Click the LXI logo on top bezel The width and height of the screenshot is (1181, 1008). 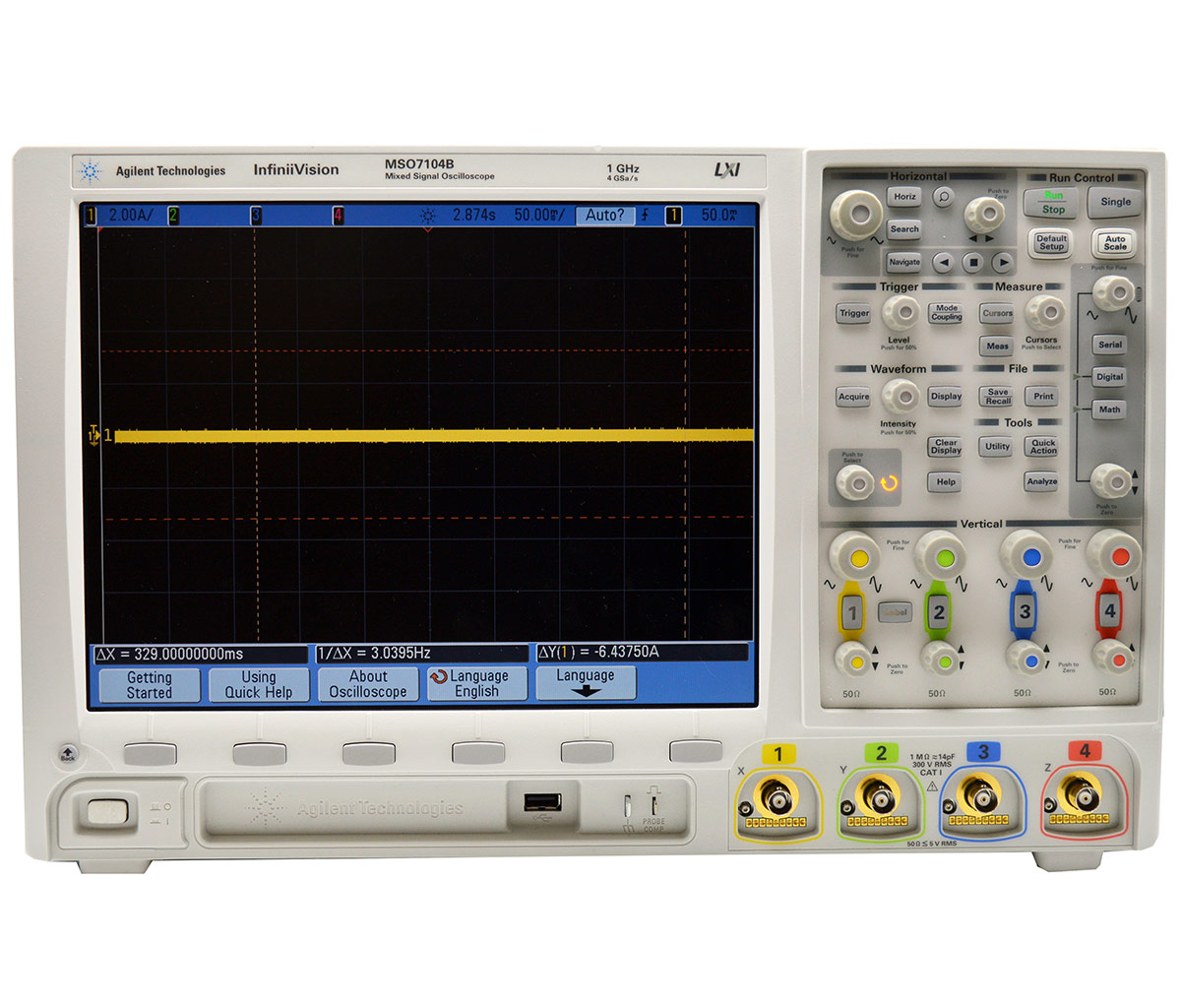point(726,170)
